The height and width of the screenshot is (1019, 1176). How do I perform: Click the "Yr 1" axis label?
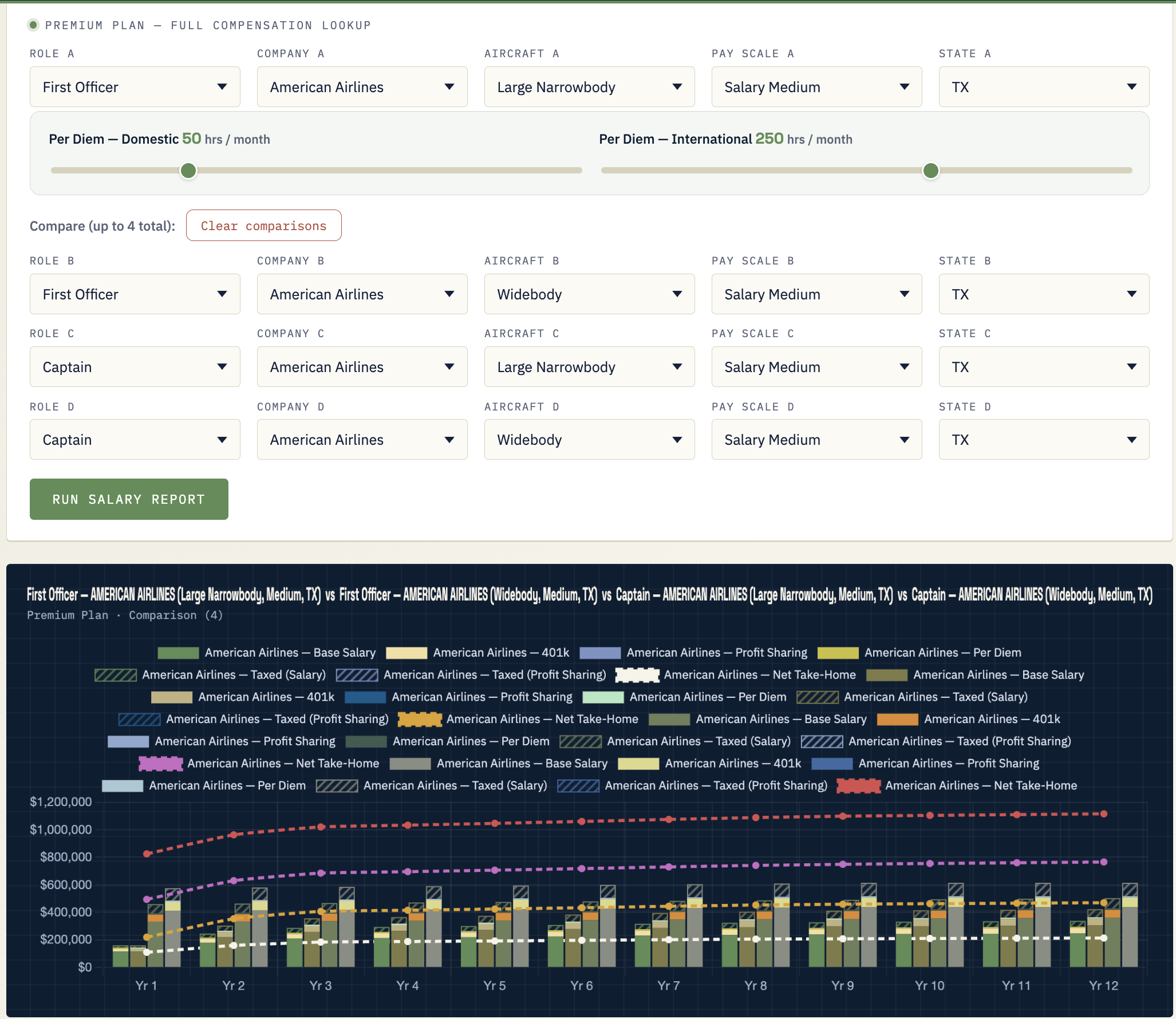point(146,986)
